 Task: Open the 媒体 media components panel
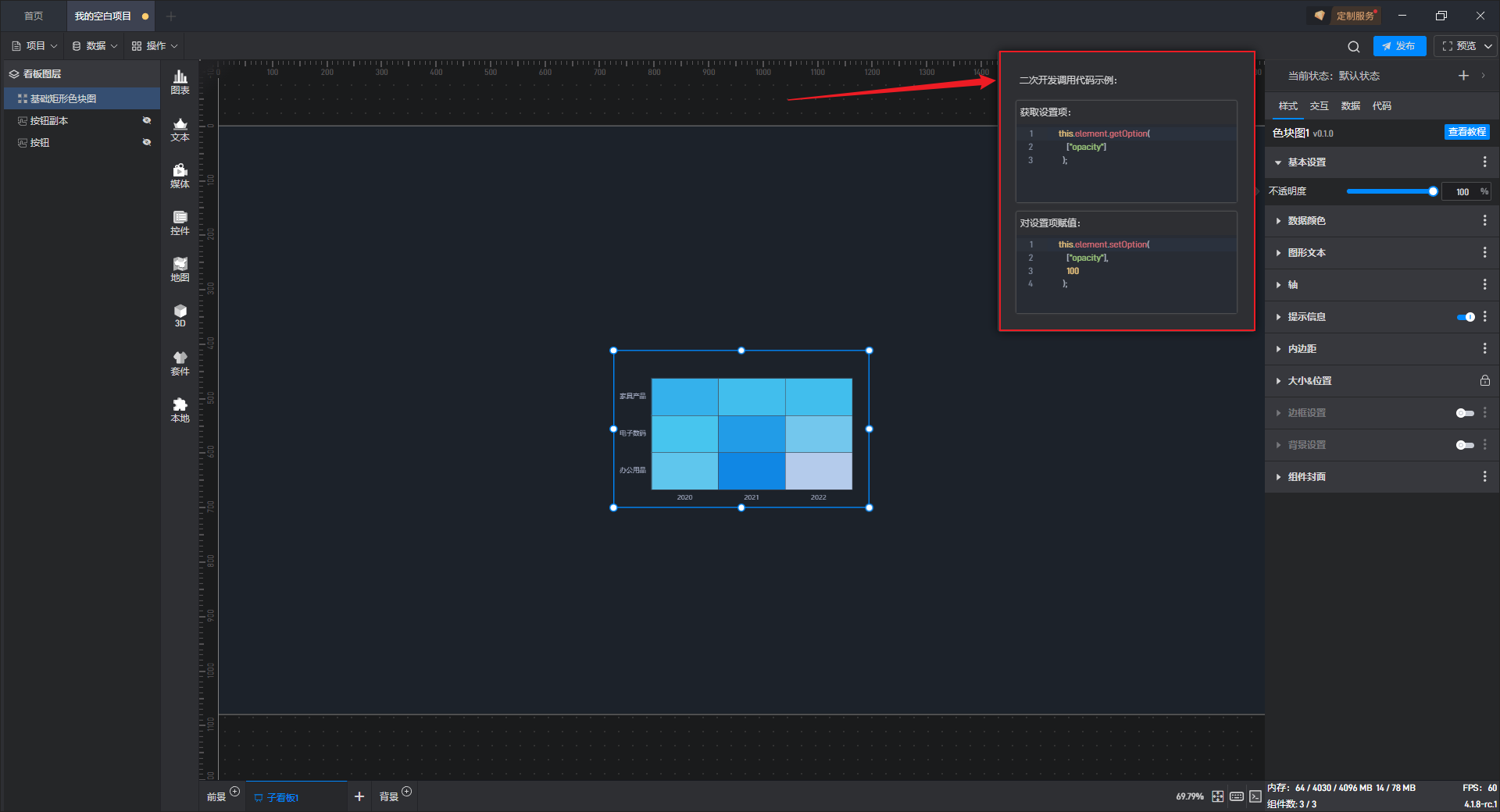point(180,176)
